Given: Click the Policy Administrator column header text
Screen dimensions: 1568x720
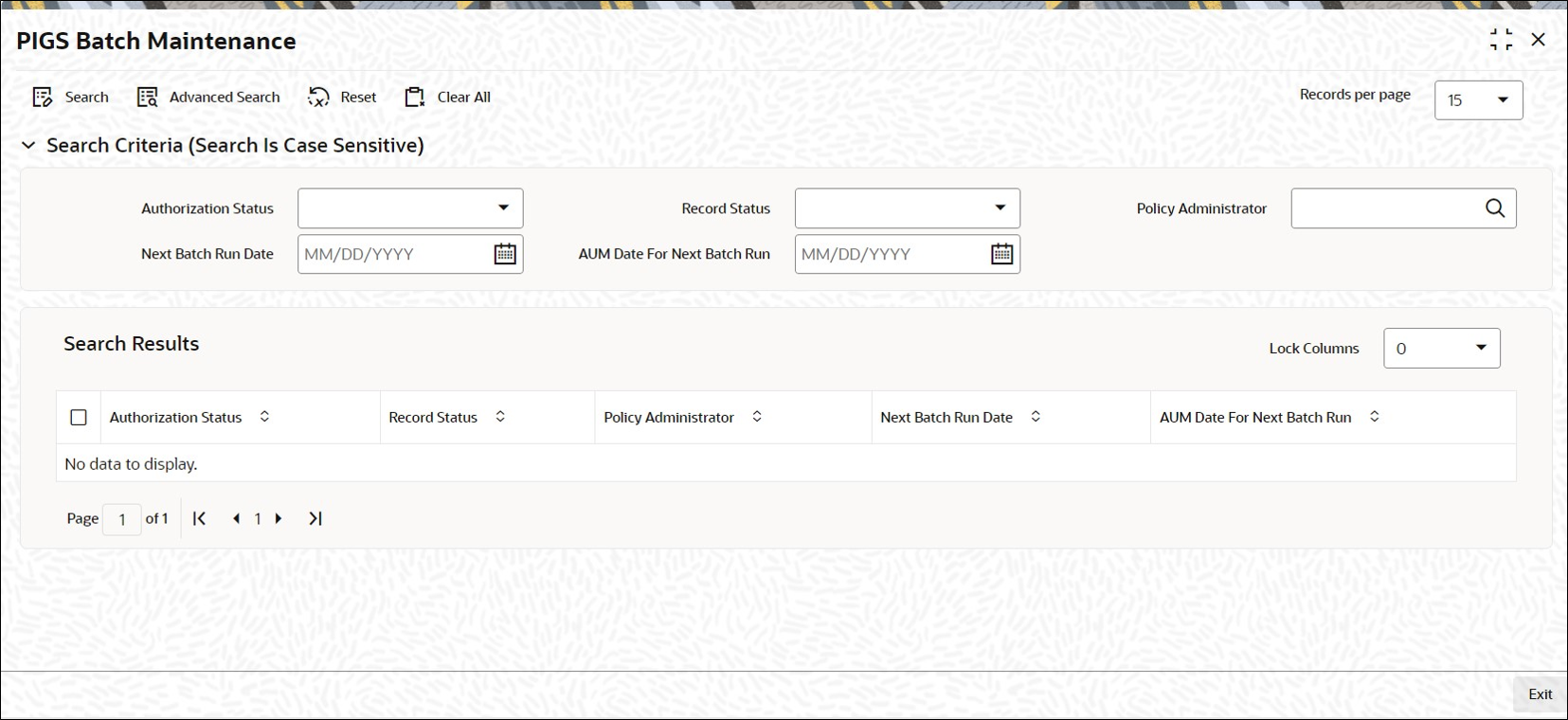Looking at the screenshot, I should (669, 417).
